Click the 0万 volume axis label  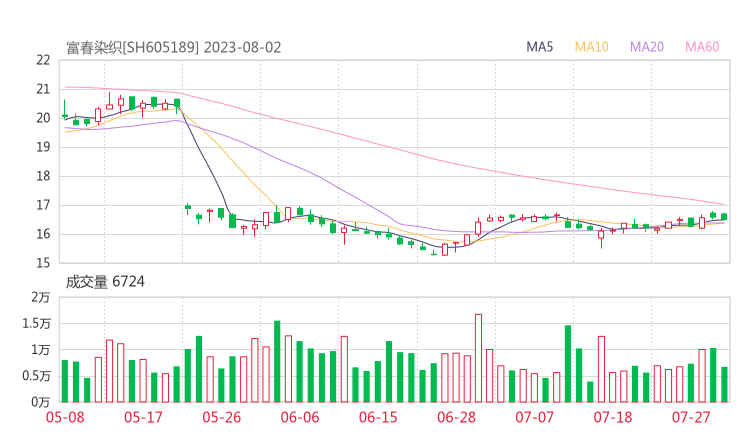click(x=41, y=402)
